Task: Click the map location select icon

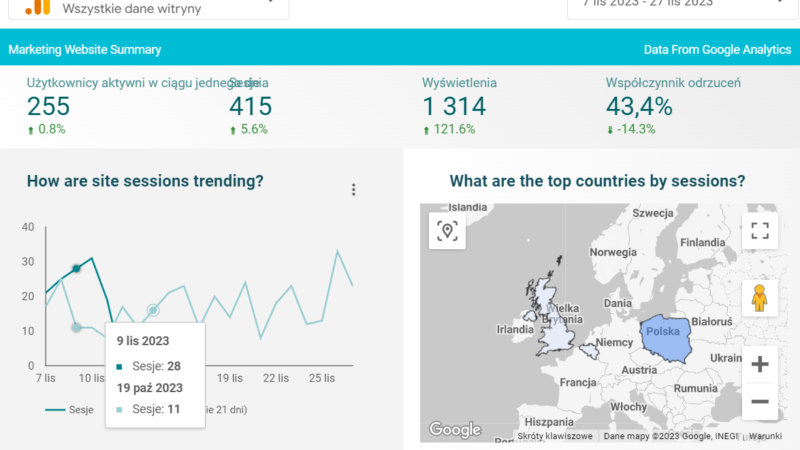Action: click(447, 231)
